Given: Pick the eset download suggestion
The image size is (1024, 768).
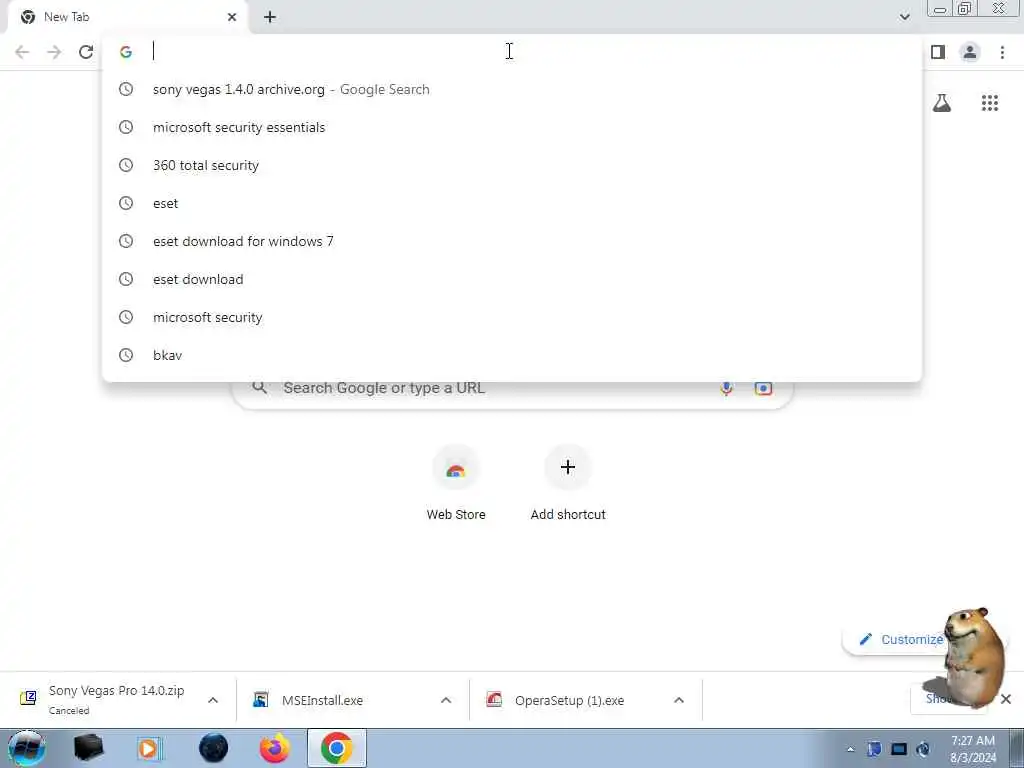Looking at the screenshot, I should tap(511, 279).
